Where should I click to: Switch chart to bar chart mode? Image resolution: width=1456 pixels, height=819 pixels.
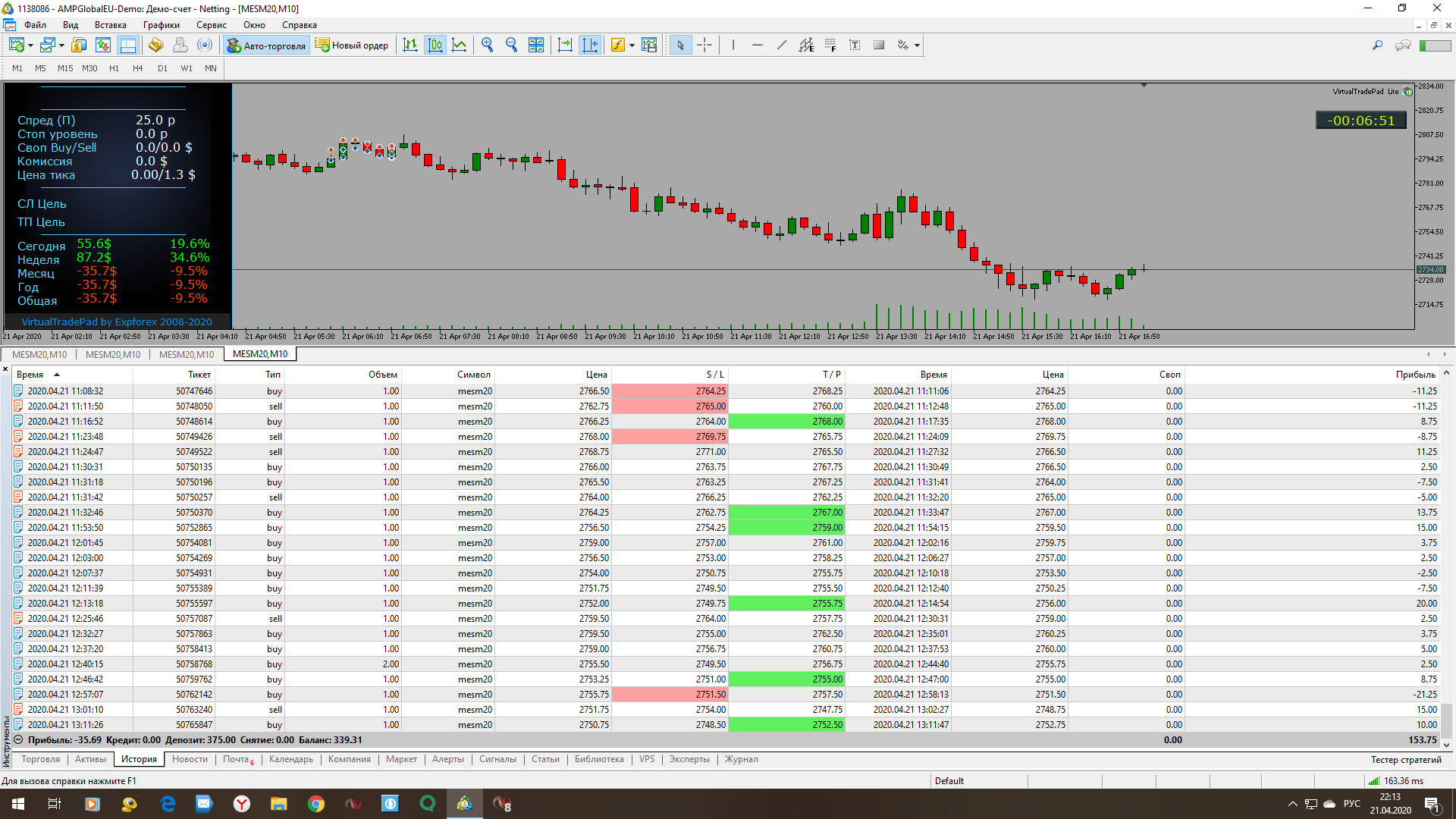410,45
